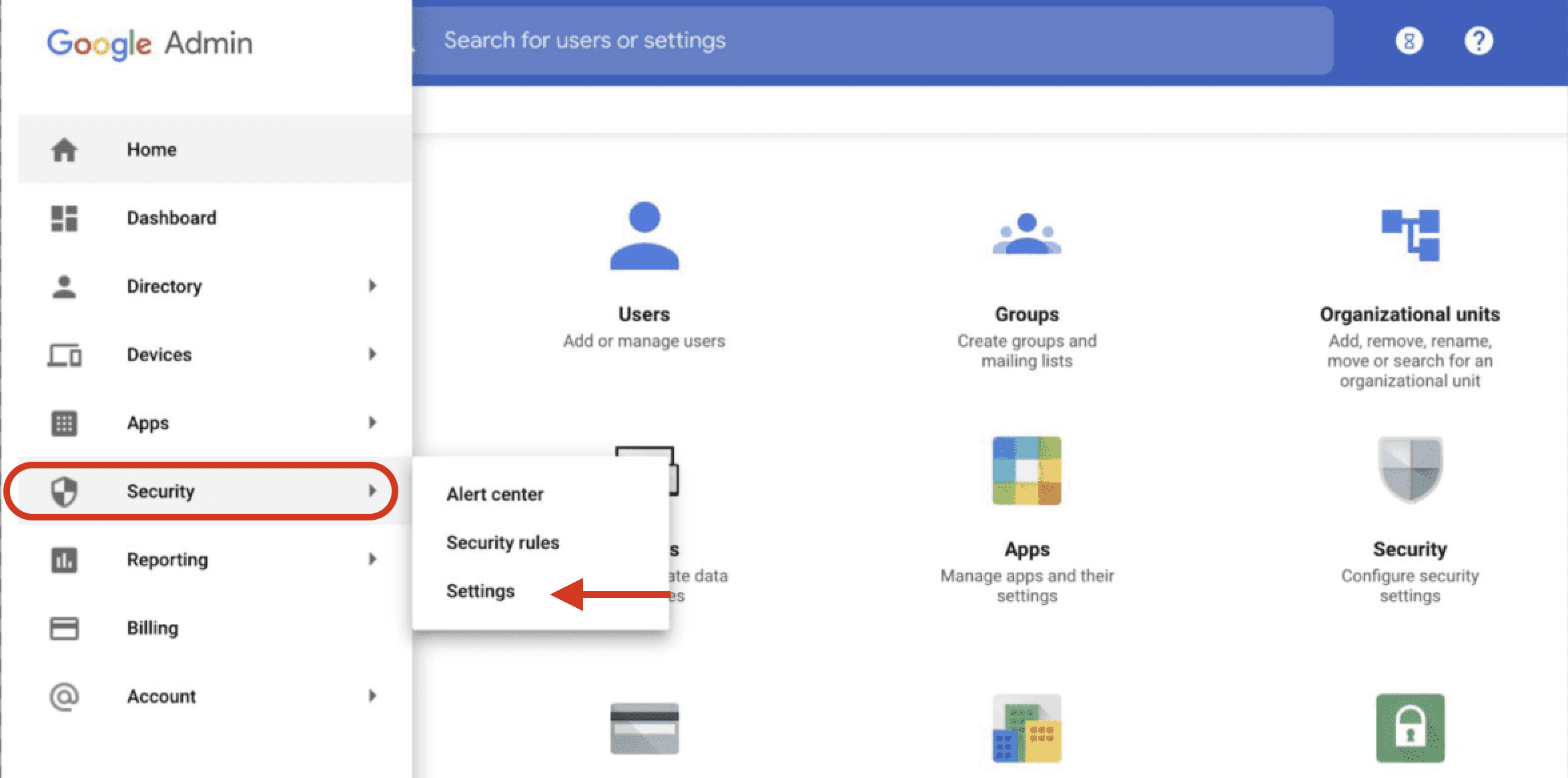
Task: Click the search for users or settings field
Action: 873,41
